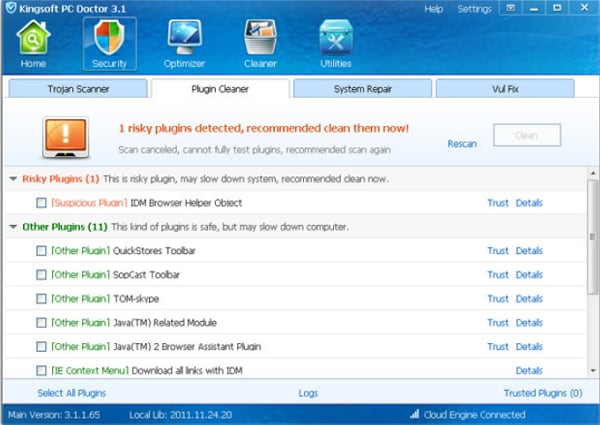Click the Main Version 3.1.1.65 status text
Viewport: 600px width, 425px height.
(x=54, y=415)
